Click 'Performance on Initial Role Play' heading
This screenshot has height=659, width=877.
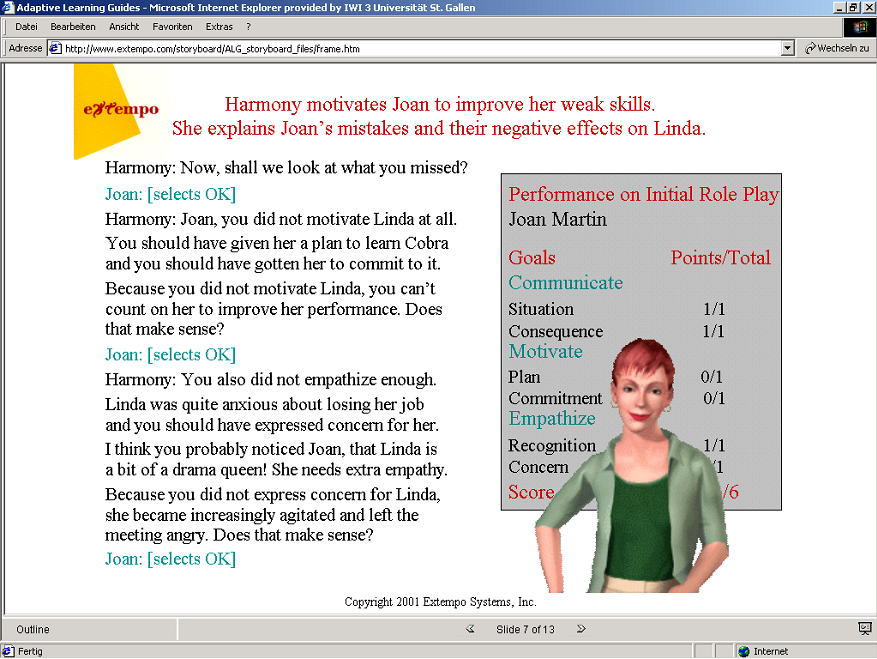click(x=644, y=194)
